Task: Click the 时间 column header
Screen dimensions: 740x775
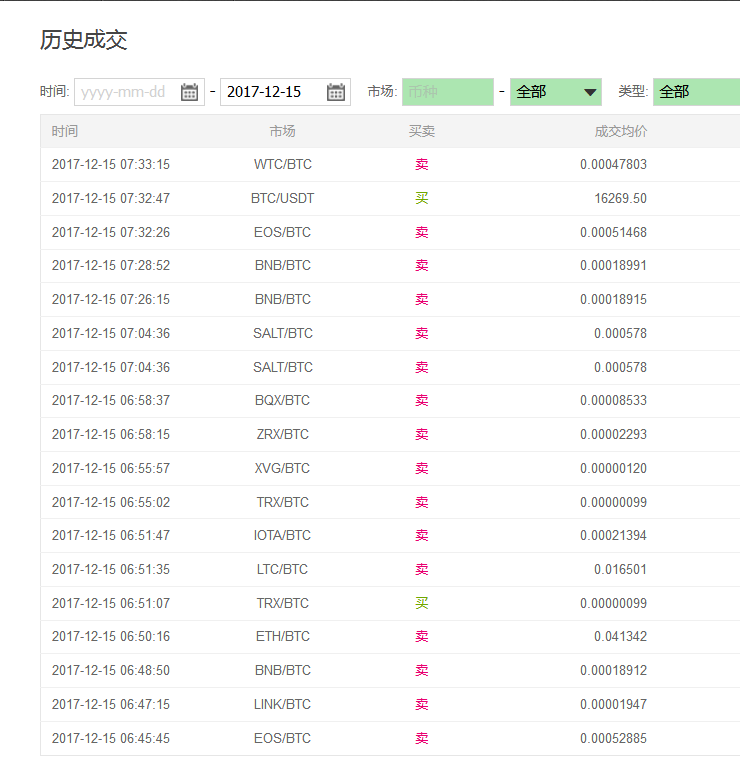Action: point(65,131)
